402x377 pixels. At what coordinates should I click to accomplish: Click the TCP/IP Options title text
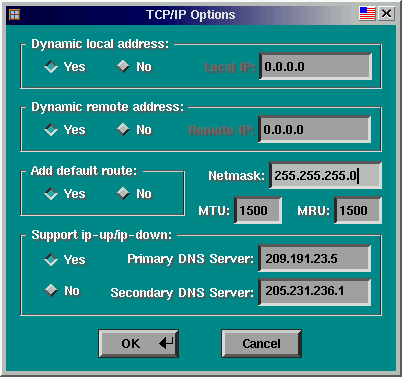(x=191, y=15)
